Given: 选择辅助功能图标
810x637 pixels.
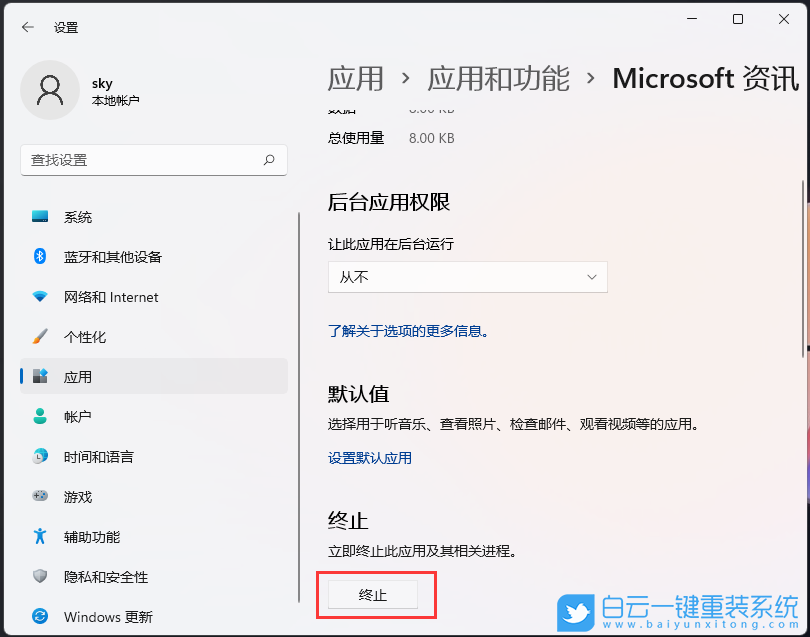Looking at the screenshot, I should coord(40,536).
